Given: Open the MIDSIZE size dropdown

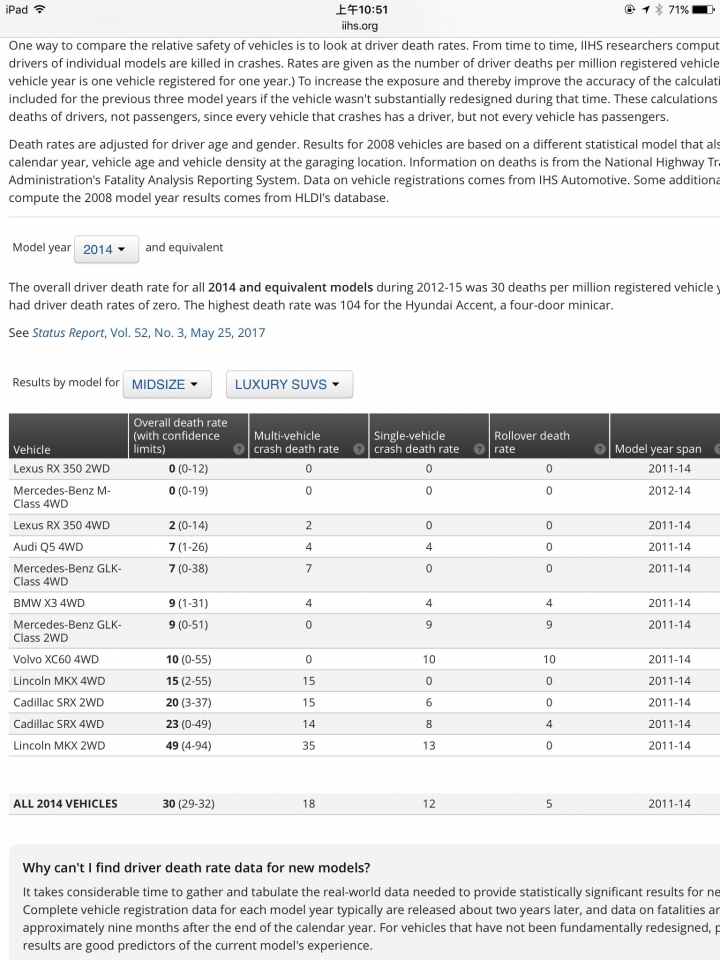Looking at the screenshot, I should tap(167, 384).
